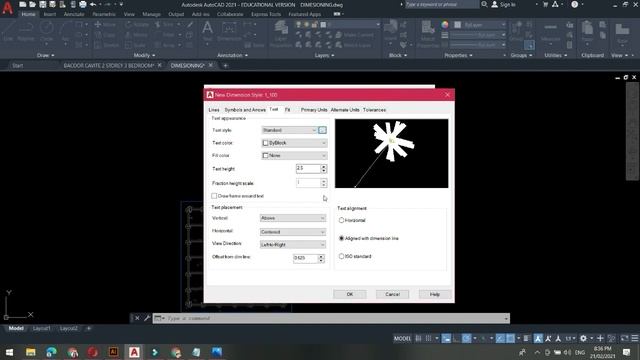Click Cancel in the dimension style dialog
Screen dimensions: 640x360
tap(392, 294)
